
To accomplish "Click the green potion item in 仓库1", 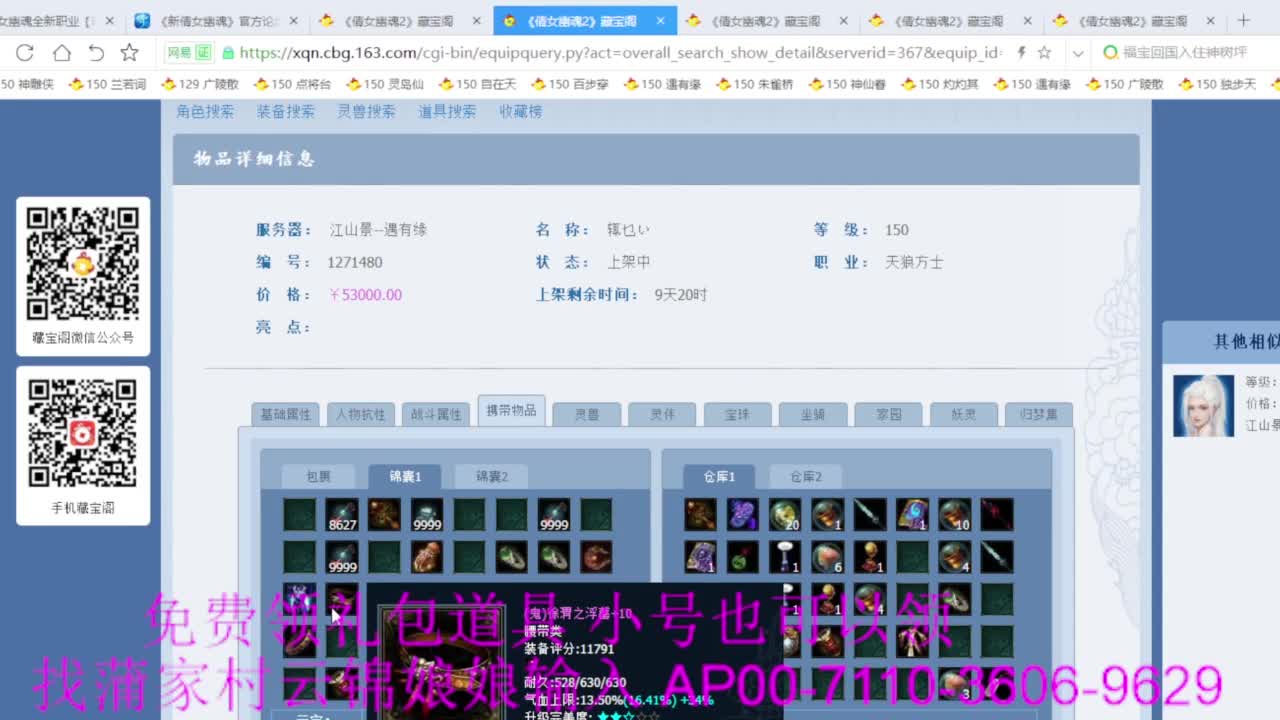I will tap(742, 557).
